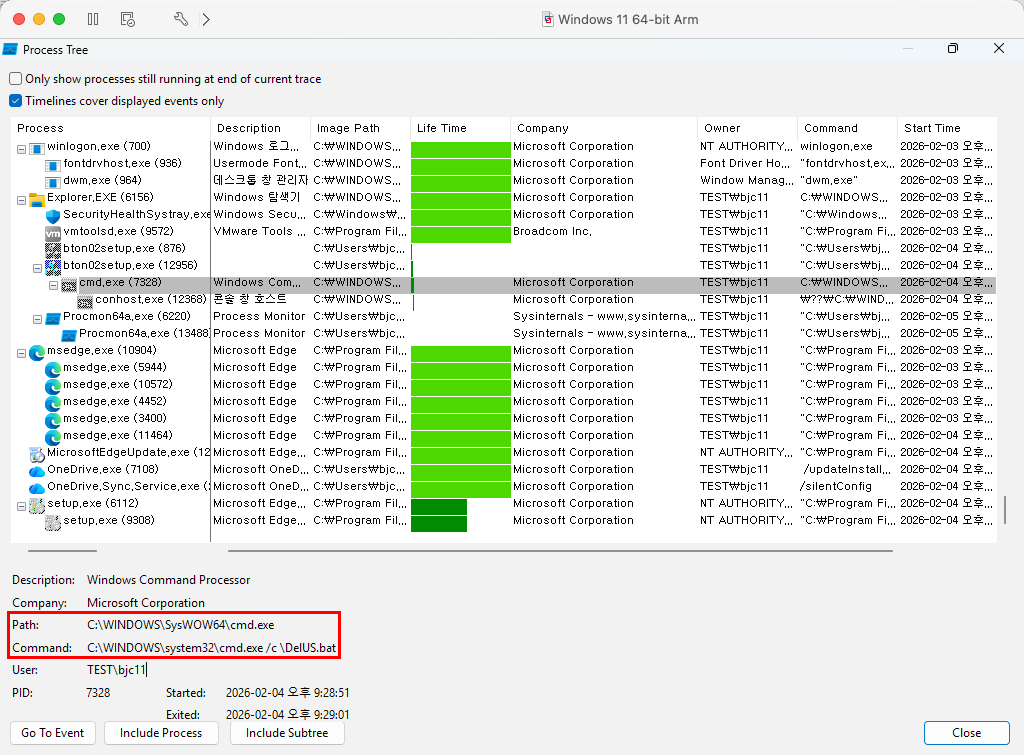Click the SecurityHealthSystray shield icon

point(53,215)
